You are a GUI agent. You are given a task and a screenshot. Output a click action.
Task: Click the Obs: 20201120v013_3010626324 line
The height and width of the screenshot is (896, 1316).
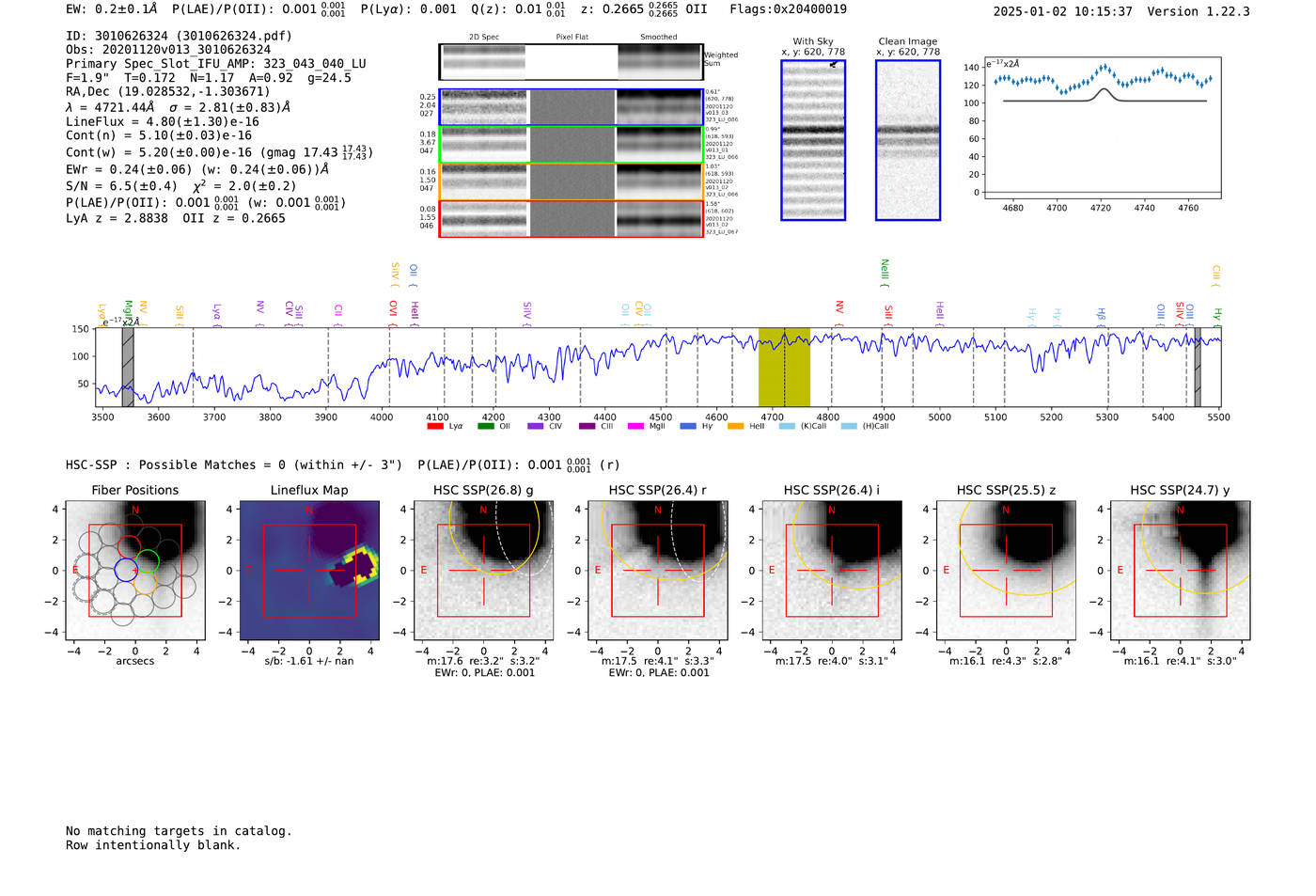pyautogui.click(x=168, y=50)
